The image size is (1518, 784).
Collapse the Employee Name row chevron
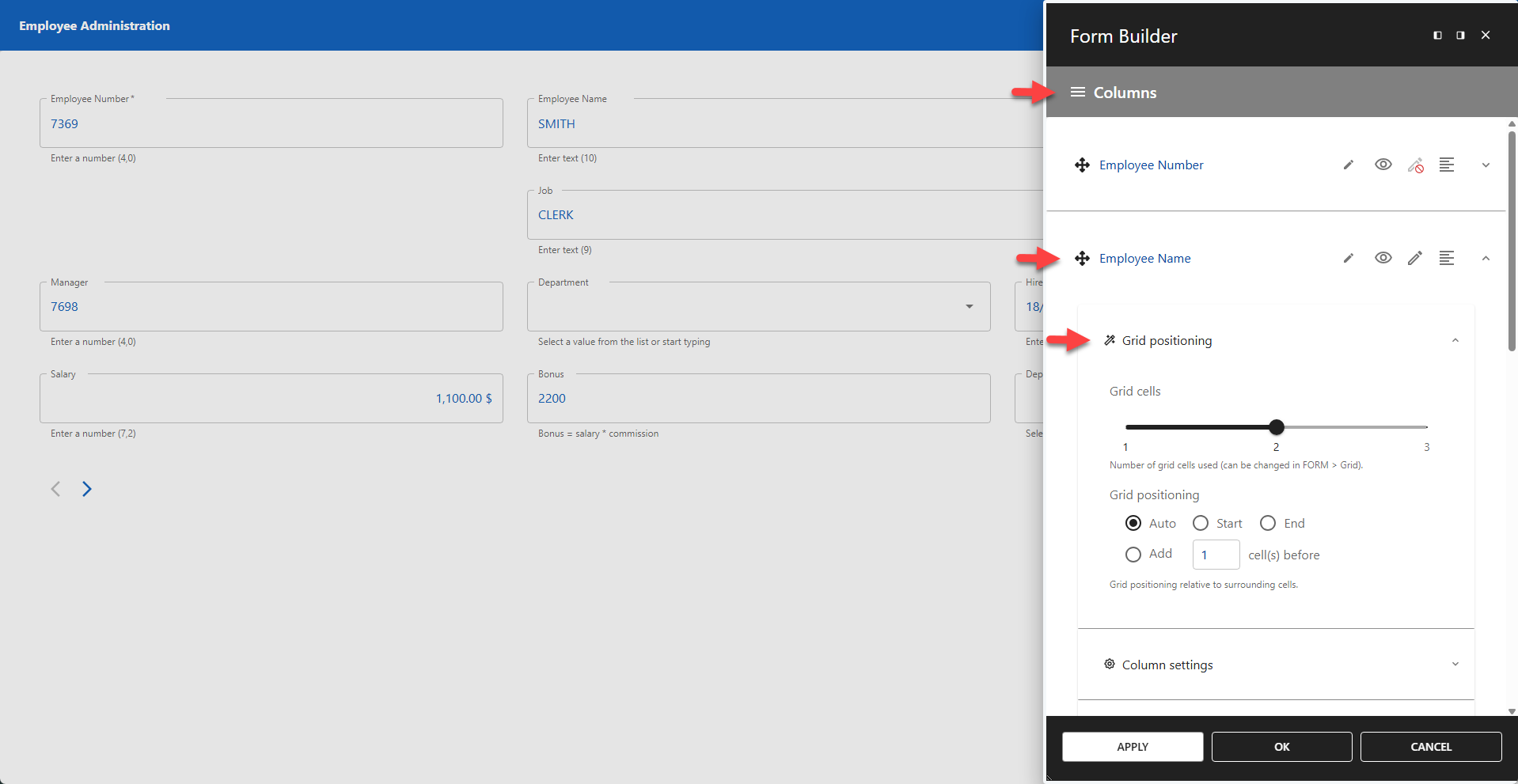point(1486,258)
